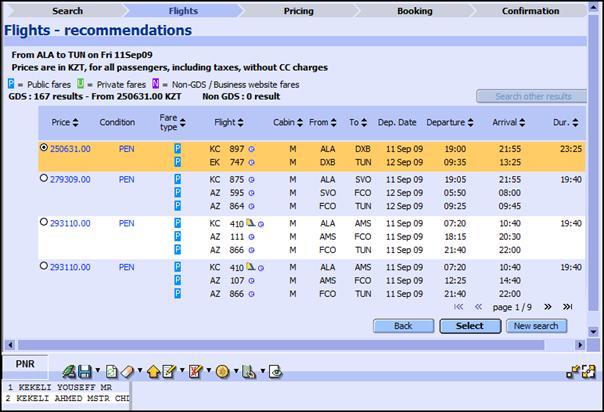Select the 279309.00 fare radio button

tap(43, 179)
